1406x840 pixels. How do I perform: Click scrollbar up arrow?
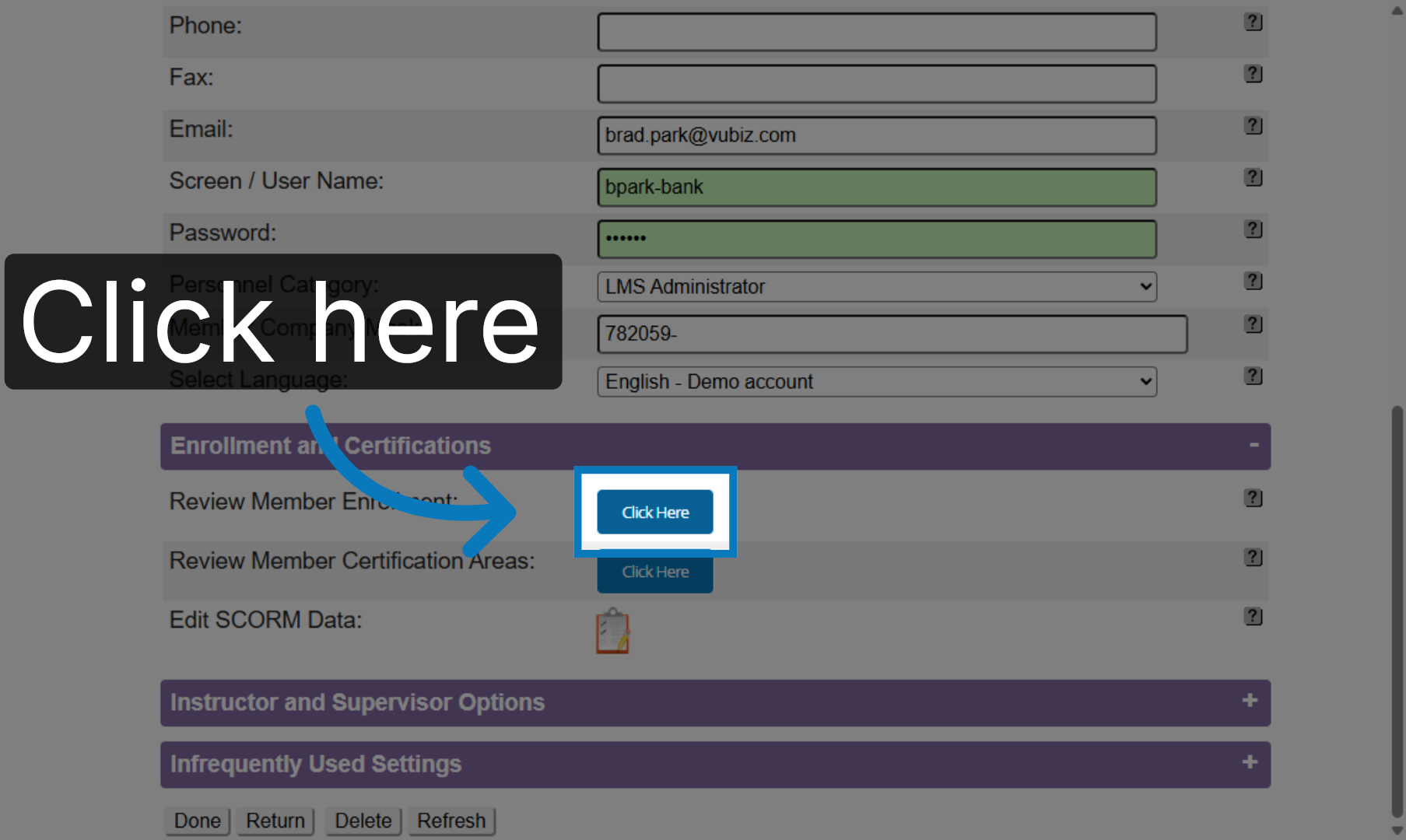click(x=1397, y=10)
